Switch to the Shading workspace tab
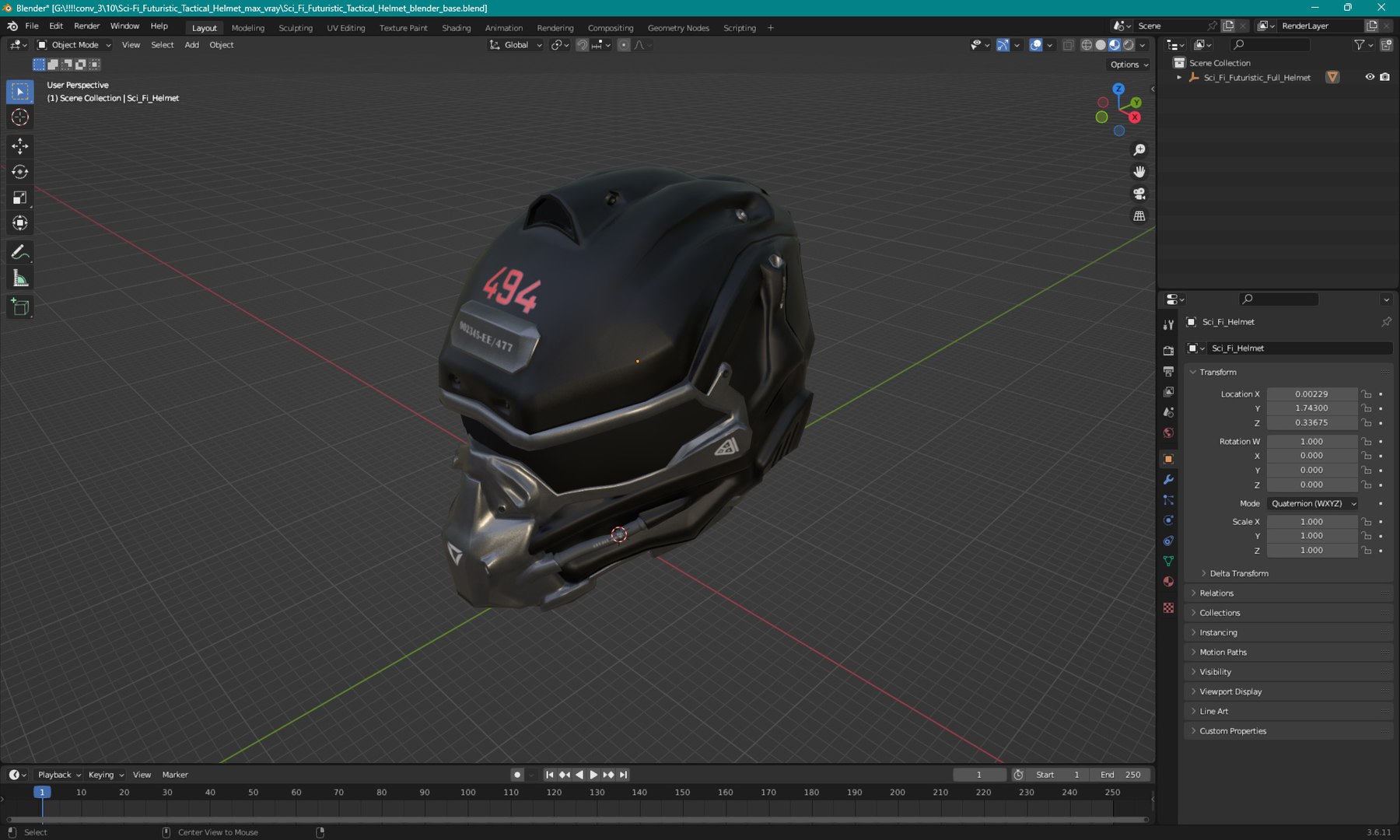This screenshot has width=1400, height=840. [x=457, y=28]
